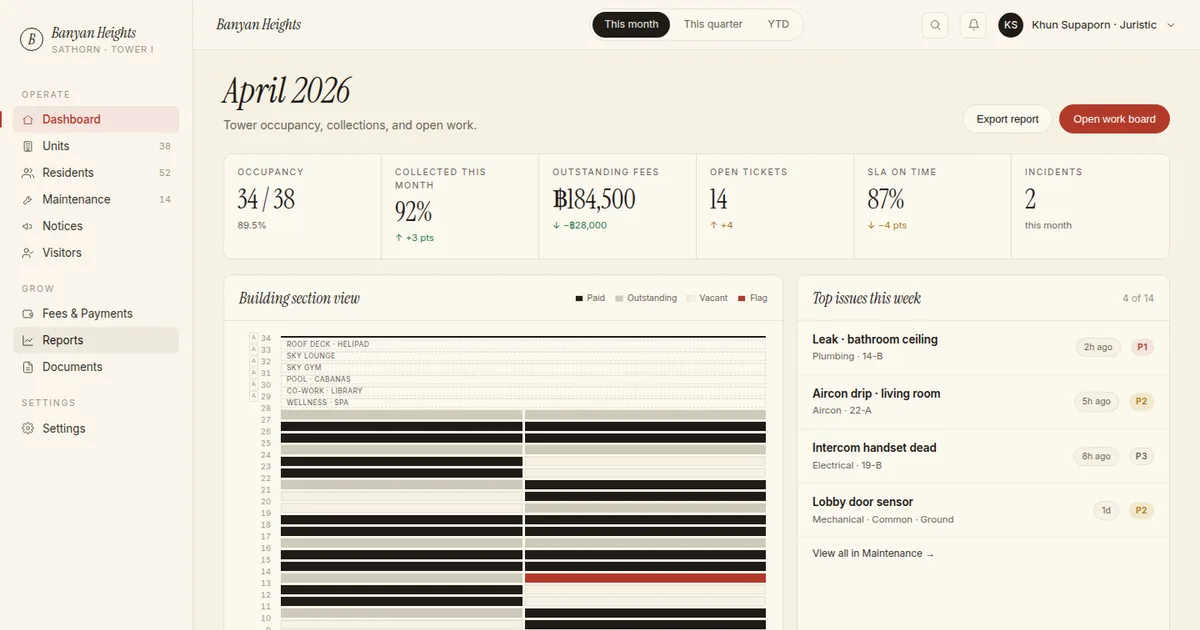Select the red flagged unit on floor 13
Image resolution: width=1200 pixels, height=630 pixels.
point(645,578)
